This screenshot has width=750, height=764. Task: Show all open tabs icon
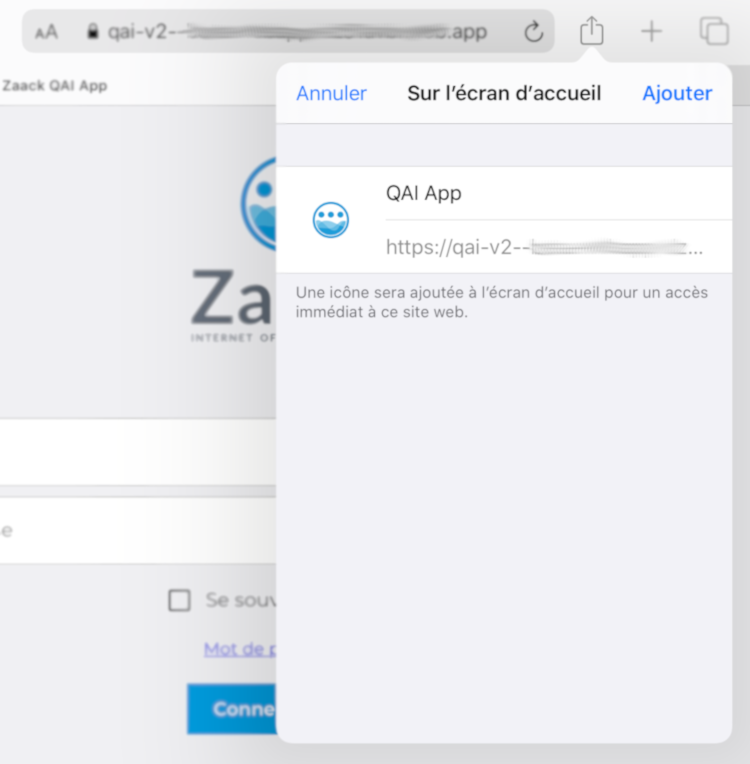[714, 31]
